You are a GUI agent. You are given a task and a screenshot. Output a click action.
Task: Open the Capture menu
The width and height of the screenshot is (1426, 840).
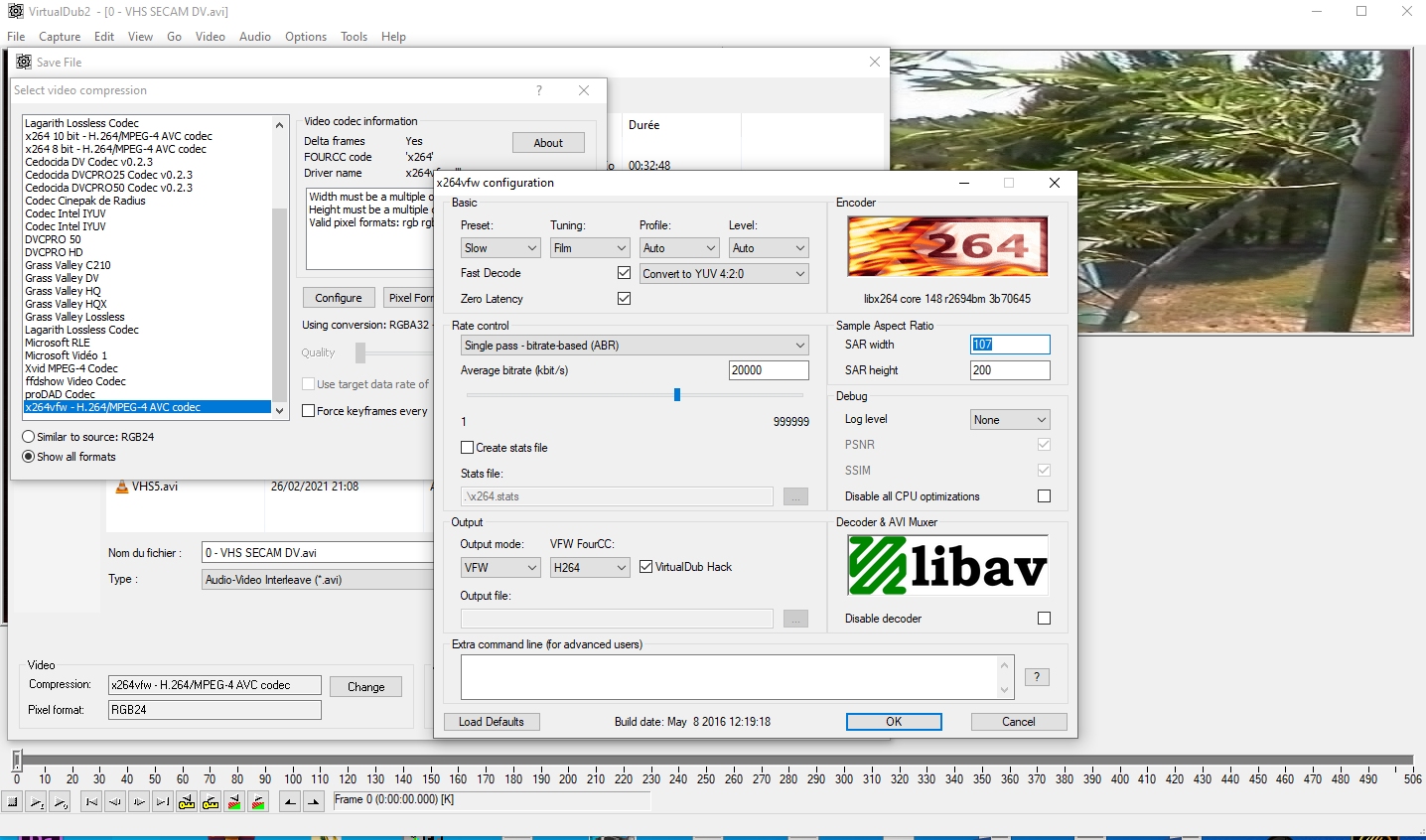(x=60, y=37)
